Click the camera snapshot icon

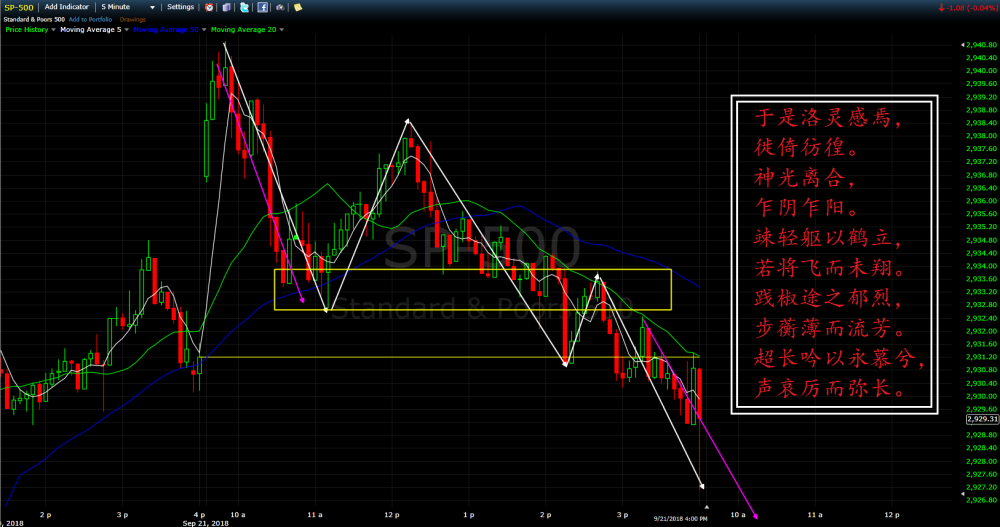click(281, 7)
